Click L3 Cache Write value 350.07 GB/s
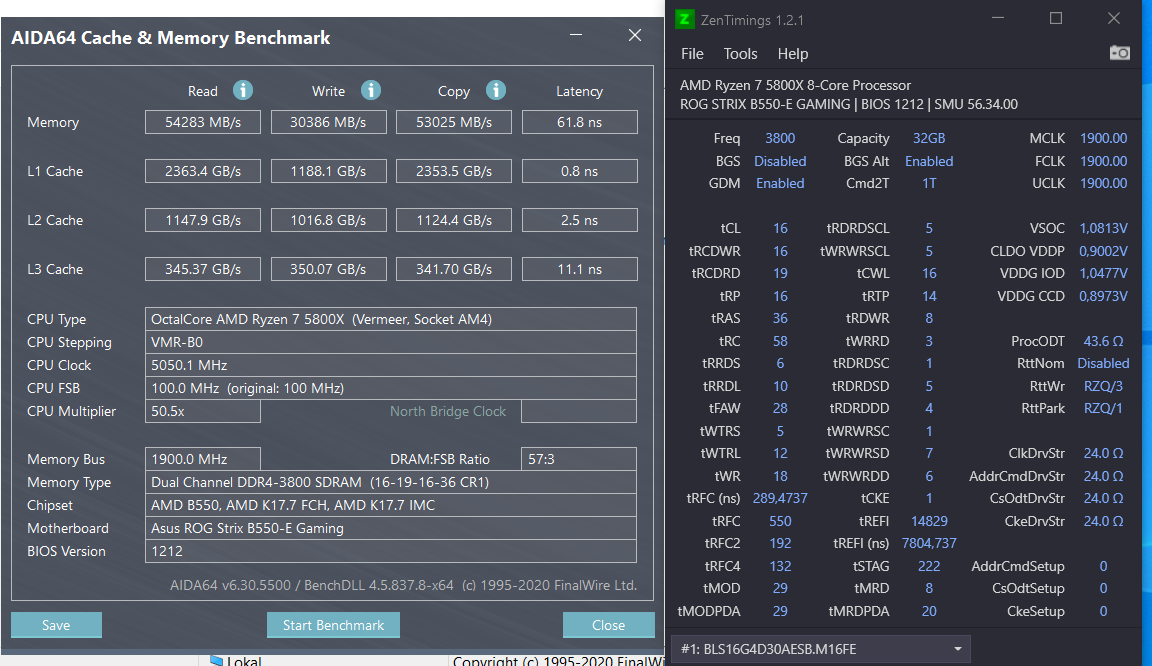This screenshot has width=1152, height=666. [328, 269]
